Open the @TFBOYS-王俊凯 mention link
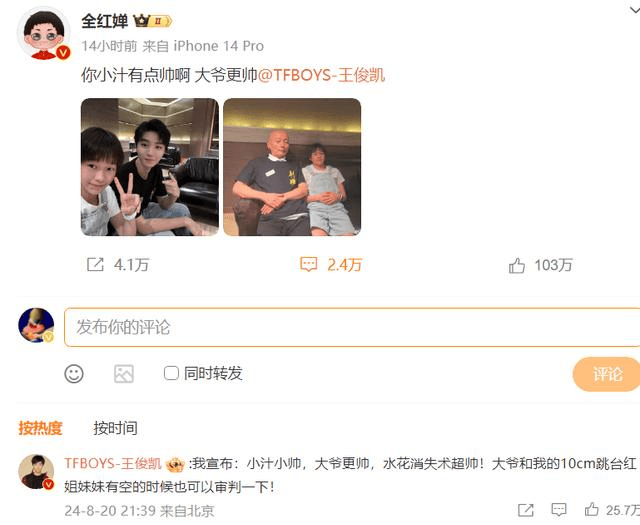This screenshot has width=640, height=525. coord(321,75)
